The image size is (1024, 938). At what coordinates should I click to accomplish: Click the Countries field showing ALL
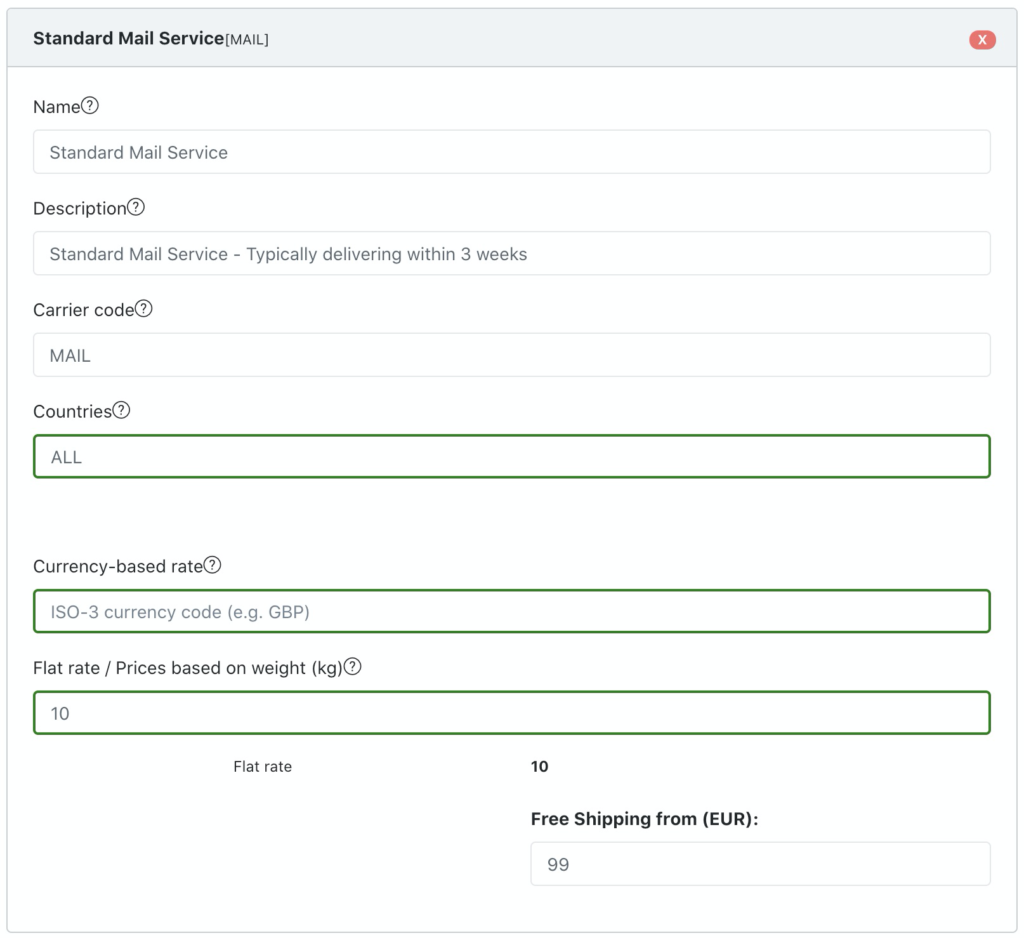coord(511,457)
